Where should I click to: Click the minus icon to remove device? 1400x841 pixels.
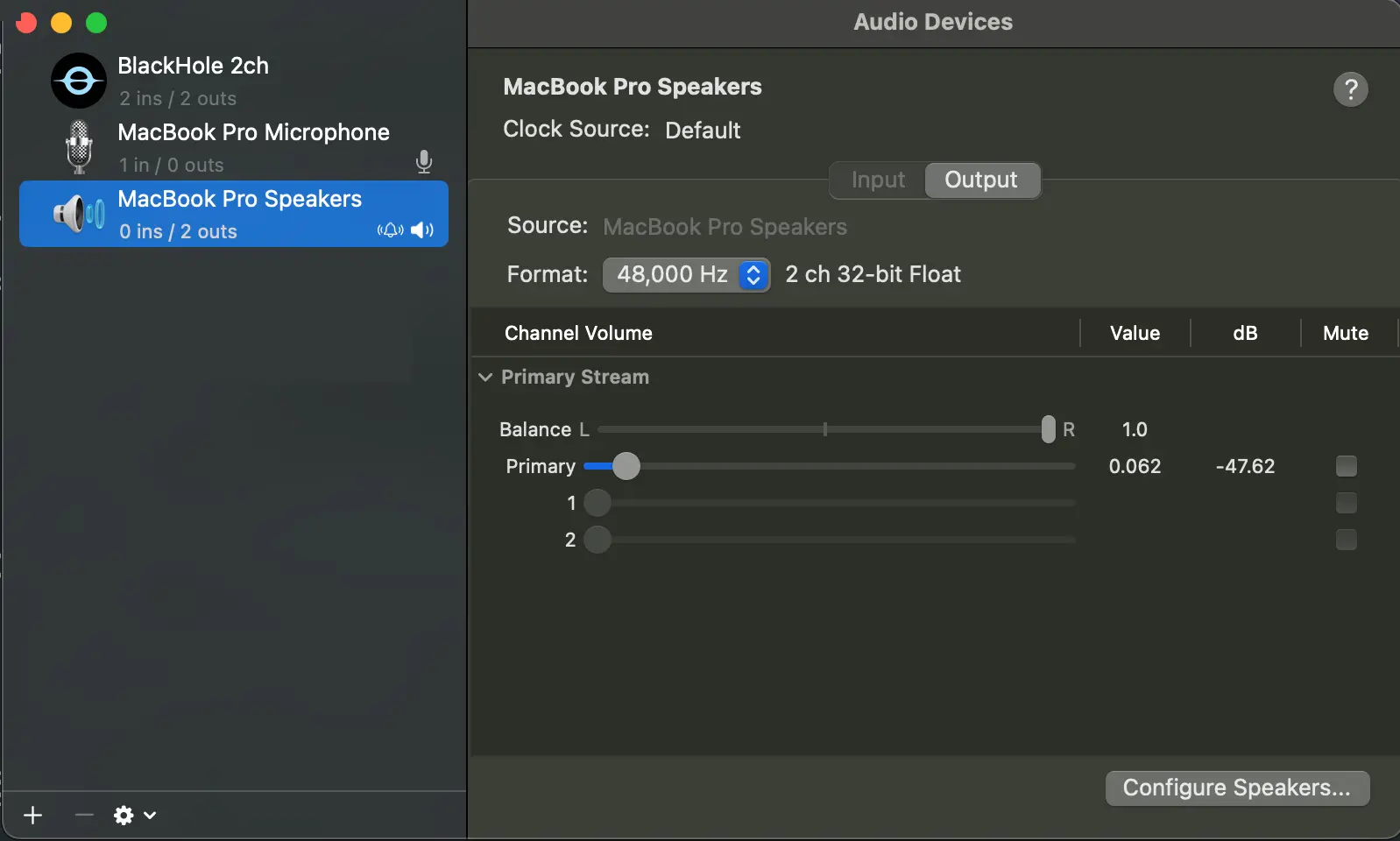point(84,816)
